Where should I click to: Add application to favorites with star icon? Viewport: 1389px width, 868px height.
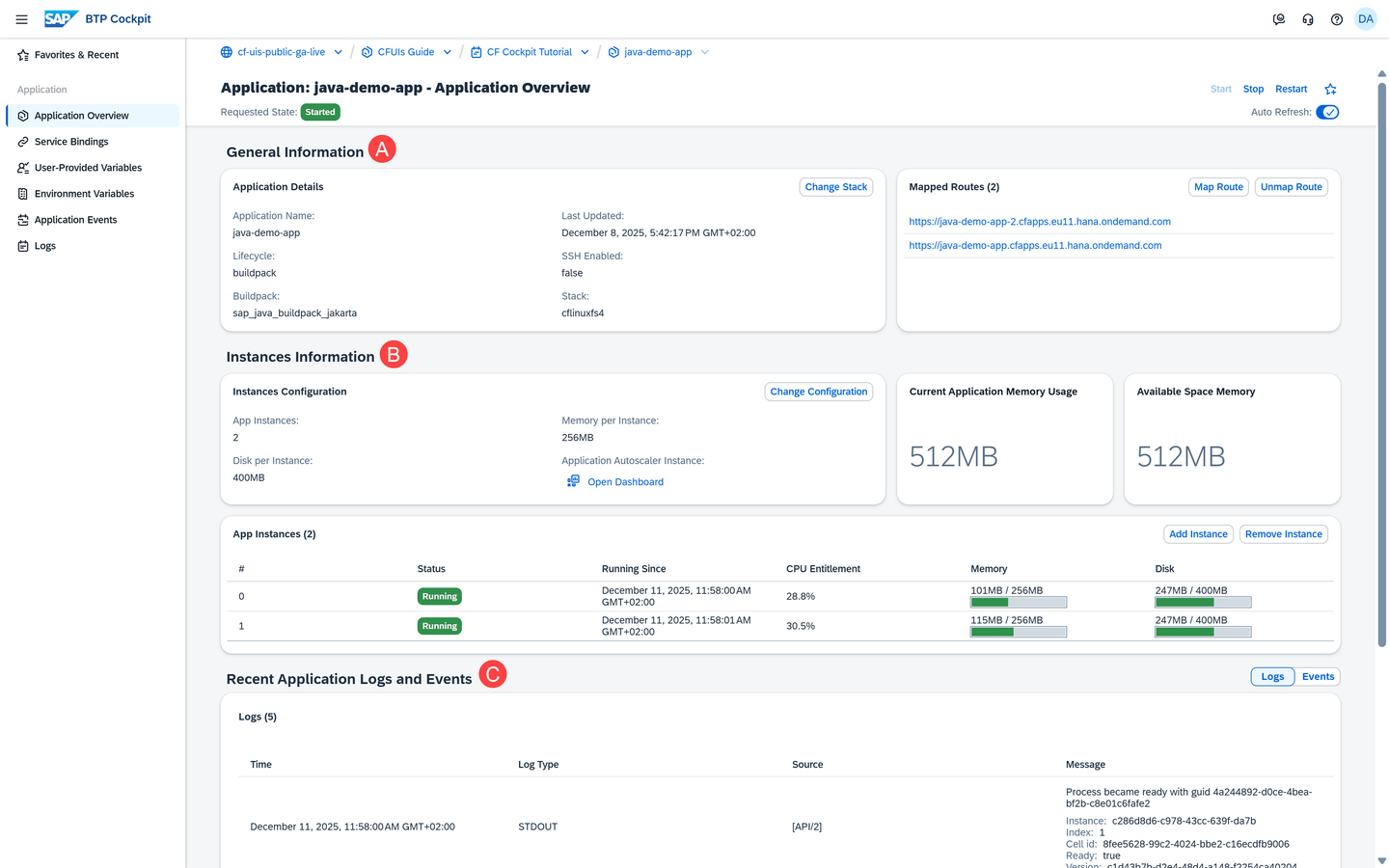[x=1330, y=89]
